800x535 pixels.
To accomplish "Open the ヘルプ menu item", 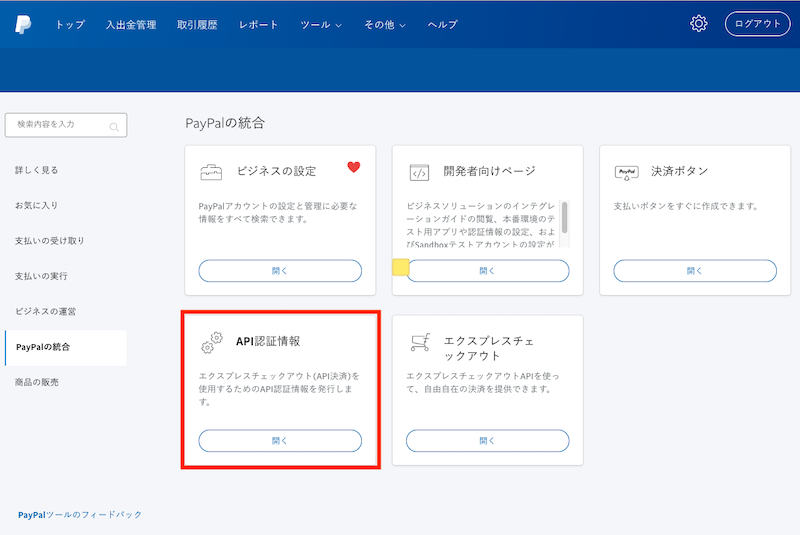I will pos(442,24).
